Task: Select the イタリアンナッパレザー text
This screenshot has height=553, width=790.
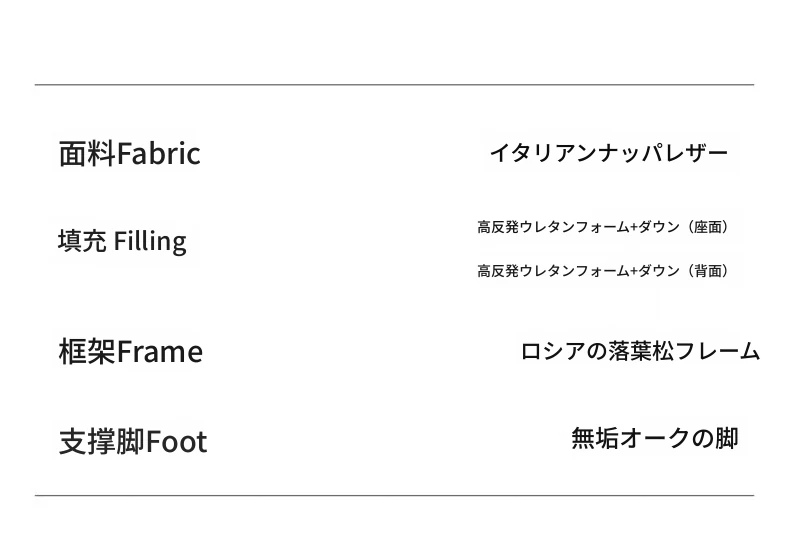Action: [609, 153]
